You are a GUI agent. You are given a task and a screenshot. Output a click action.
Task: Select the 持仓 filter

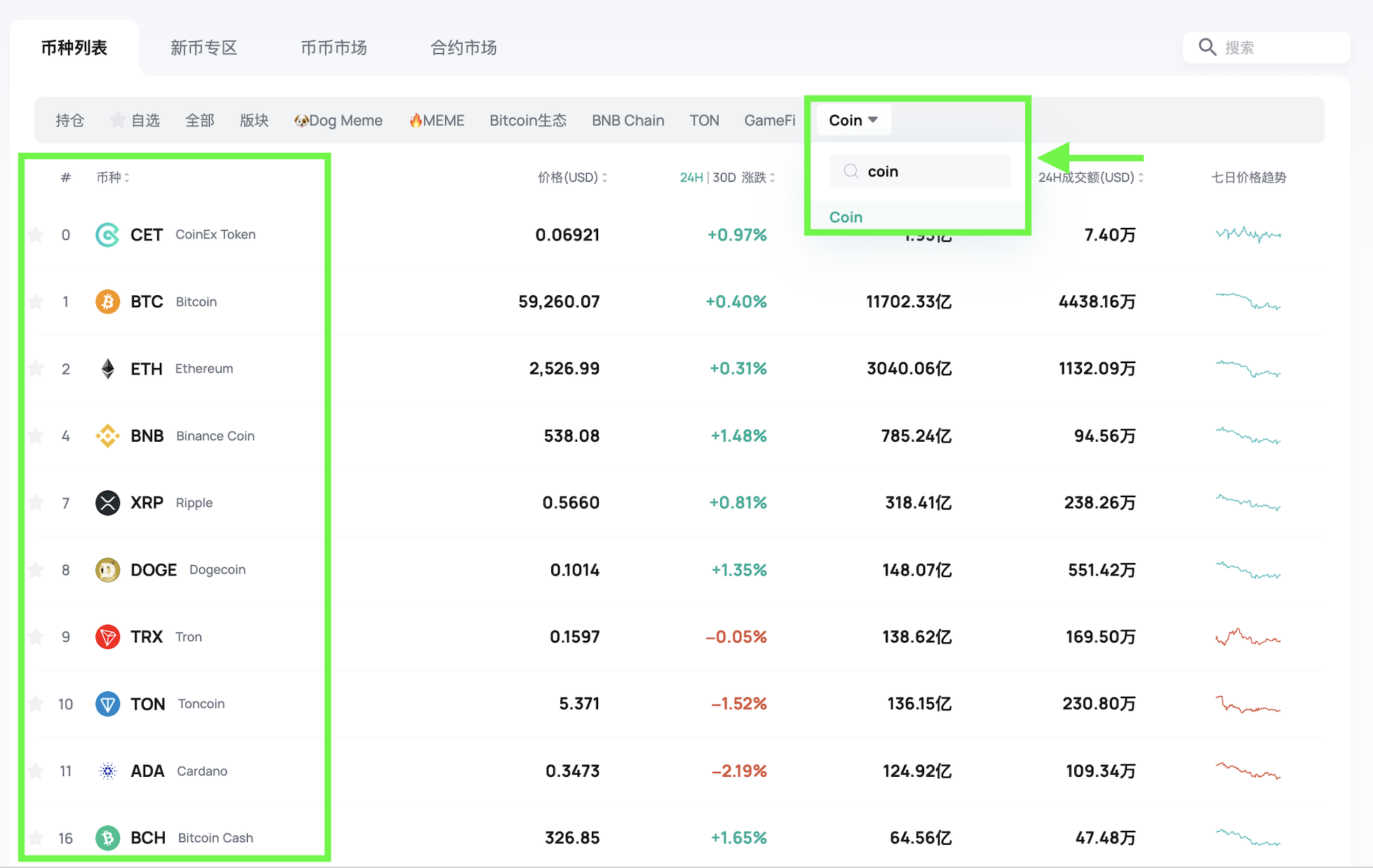click(x=69, y=121)
